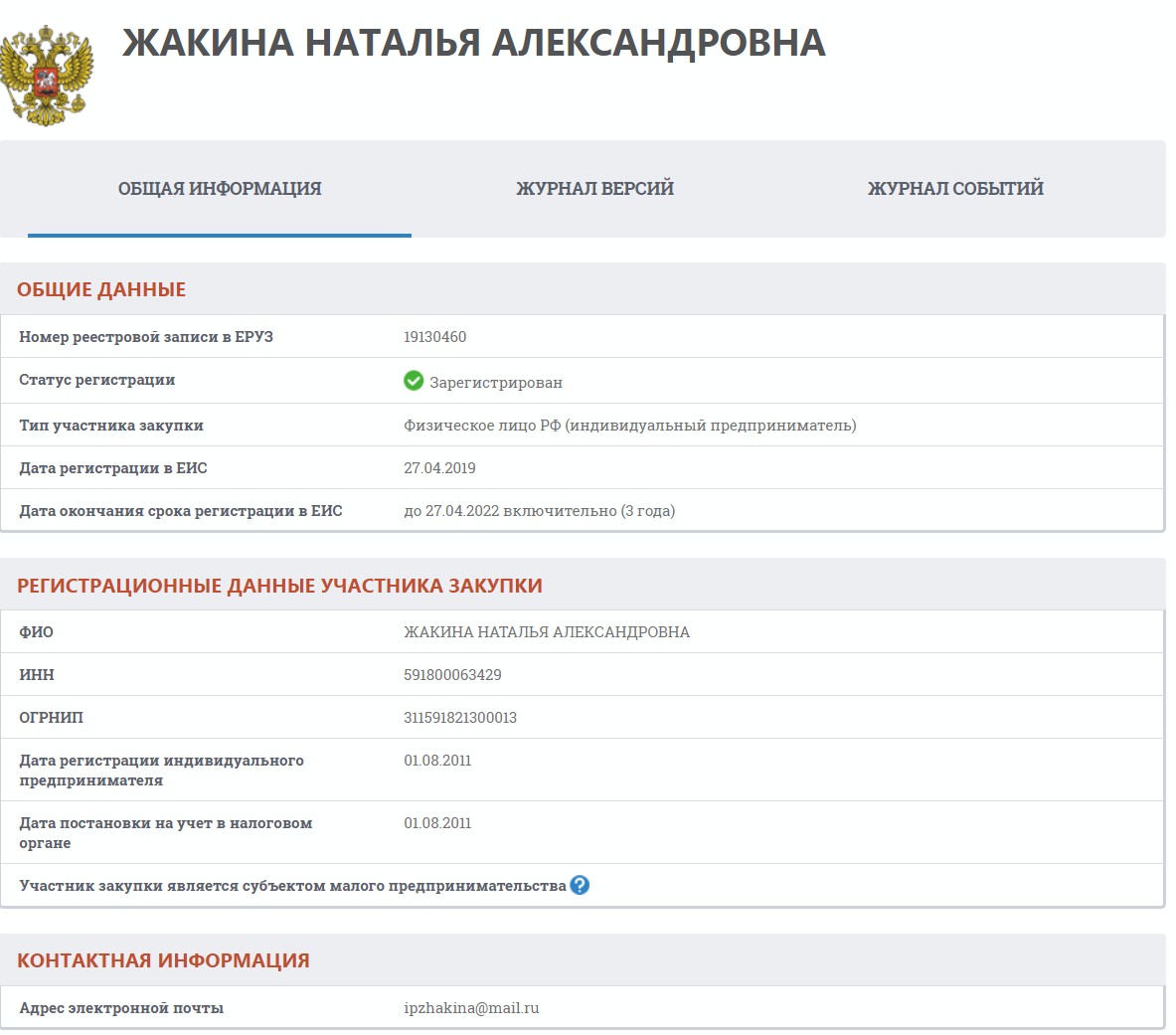Select registry number 19130460
1176x1035 pixels.
pyautogui.click(x=435, y=337)
